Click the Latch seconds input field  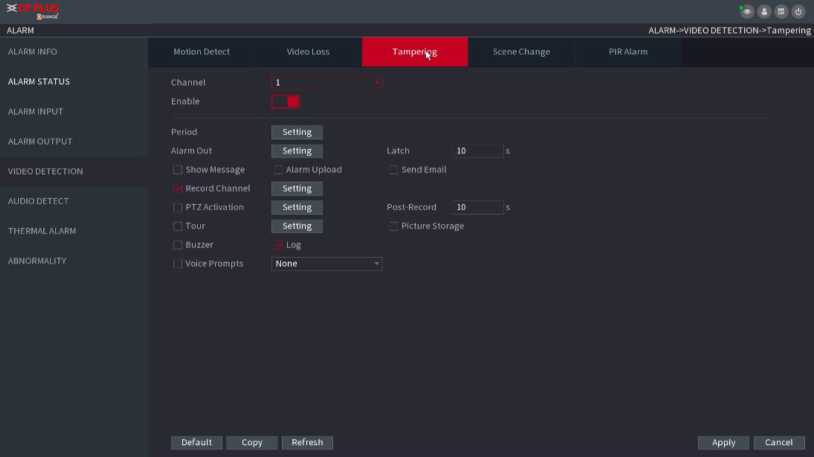[477, 151]
